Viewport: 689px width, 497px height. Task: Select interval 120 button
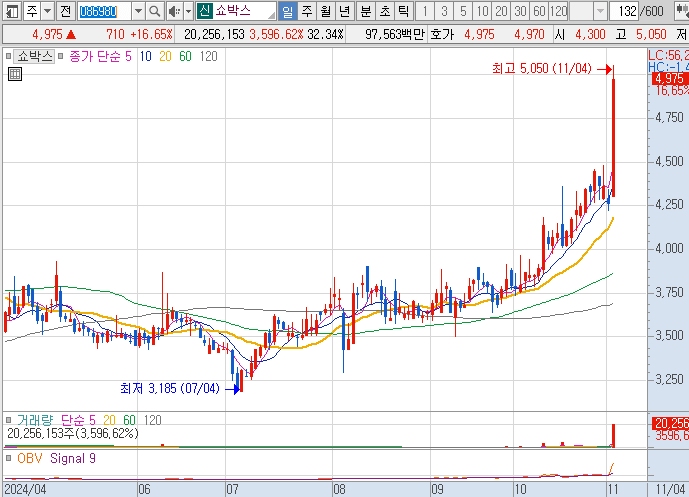tap(559, 11)
